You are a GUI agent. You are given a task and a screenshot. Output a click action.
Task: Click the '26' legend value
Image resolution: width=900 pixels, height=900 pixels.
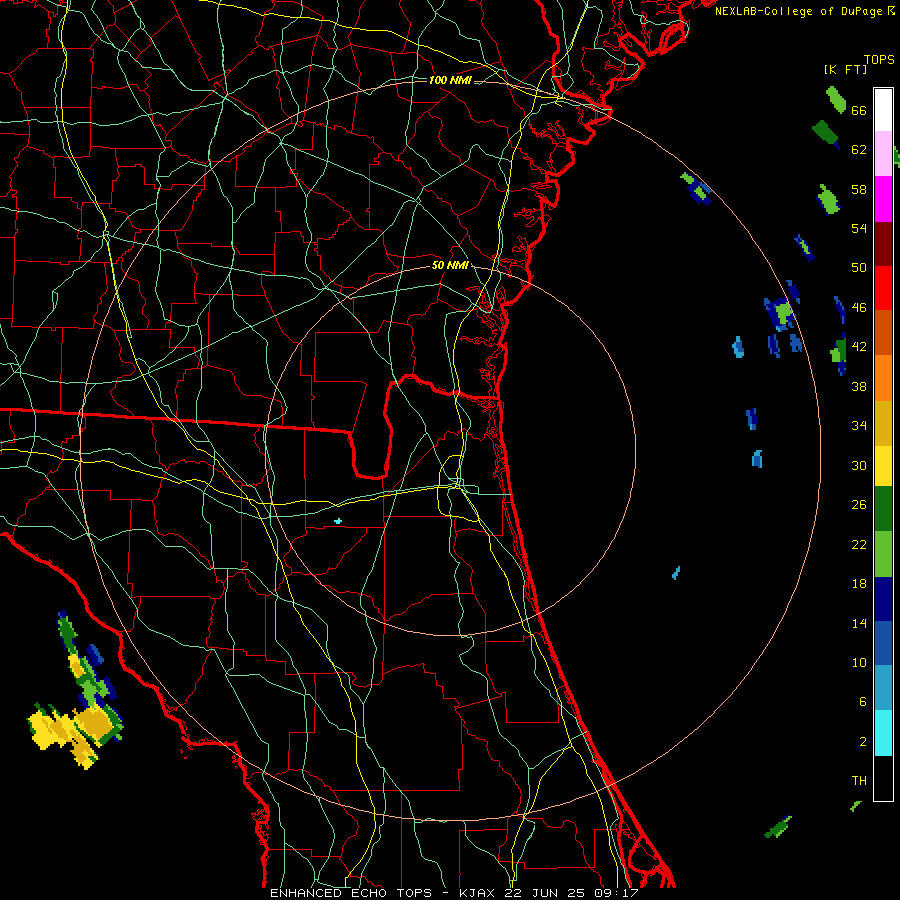click(859, 505)
